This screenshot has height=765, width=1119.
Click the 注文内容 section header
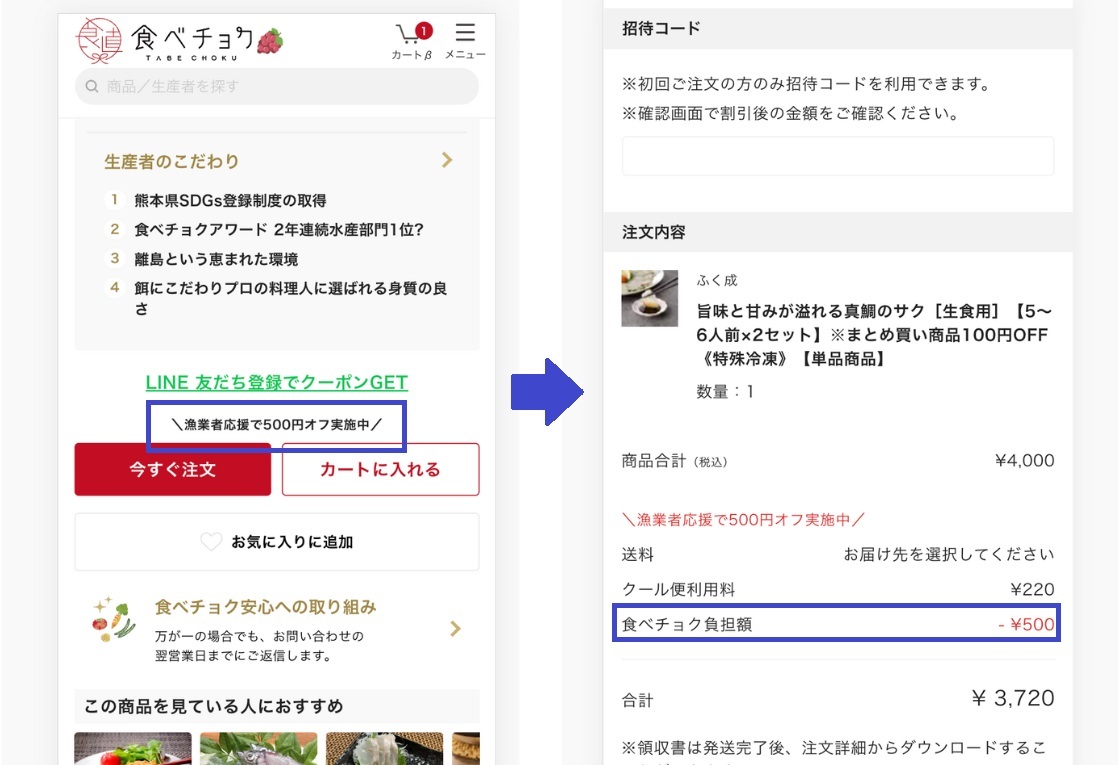click(838, 232)
